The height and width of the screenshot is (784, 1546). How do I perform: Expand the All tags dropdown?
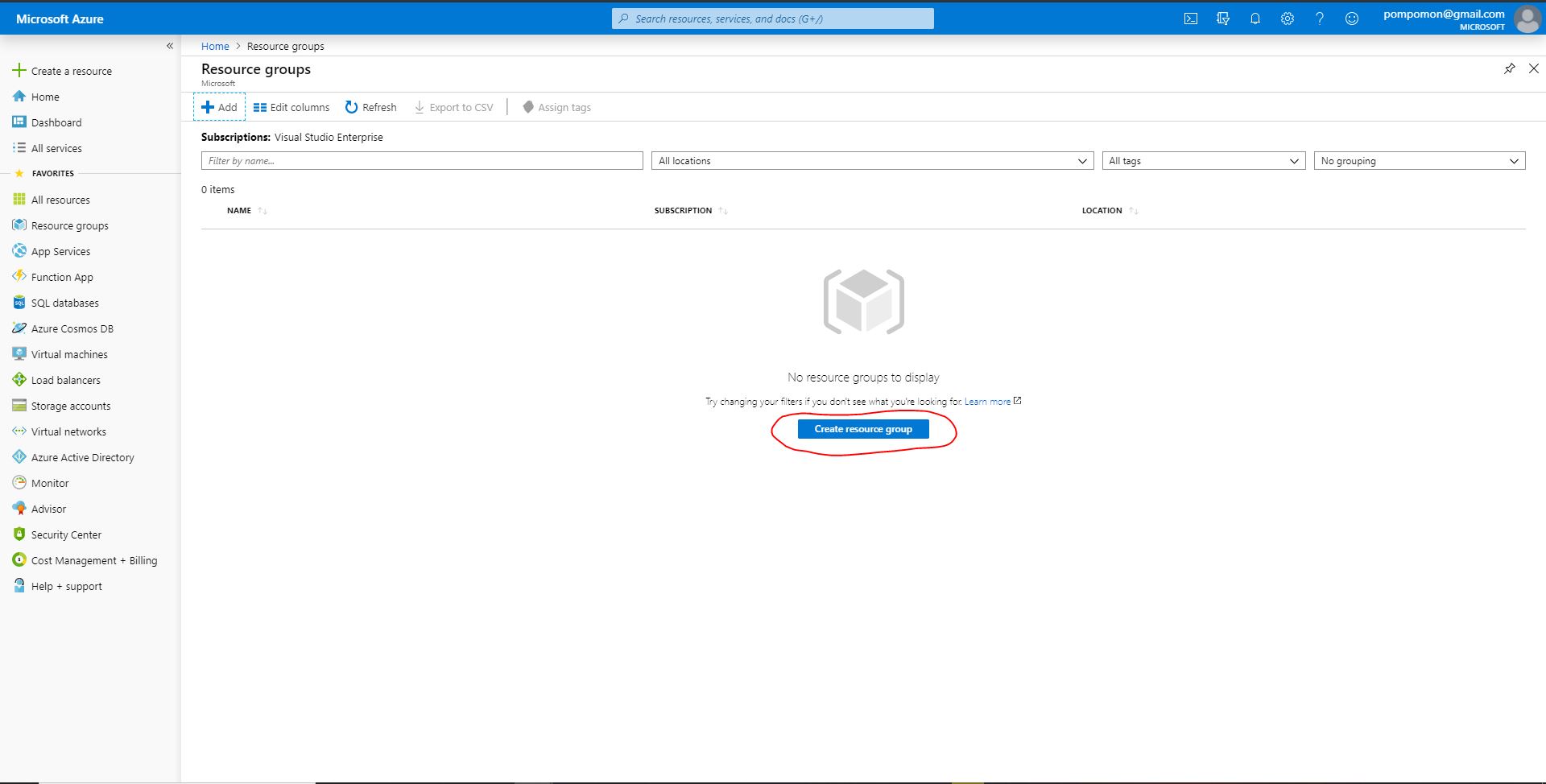point(1204,161)
